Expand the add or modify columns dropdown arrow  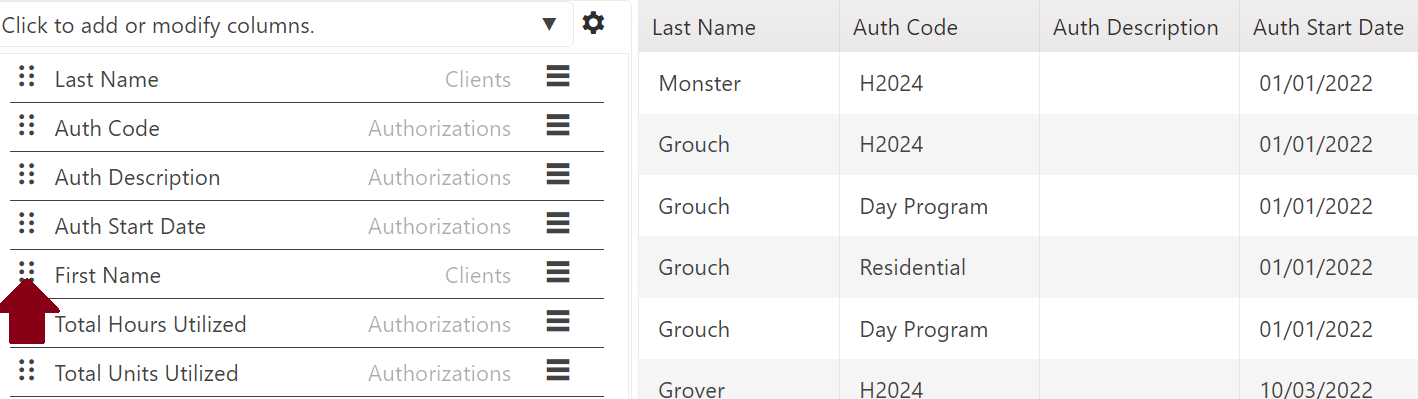coord(549,25)
